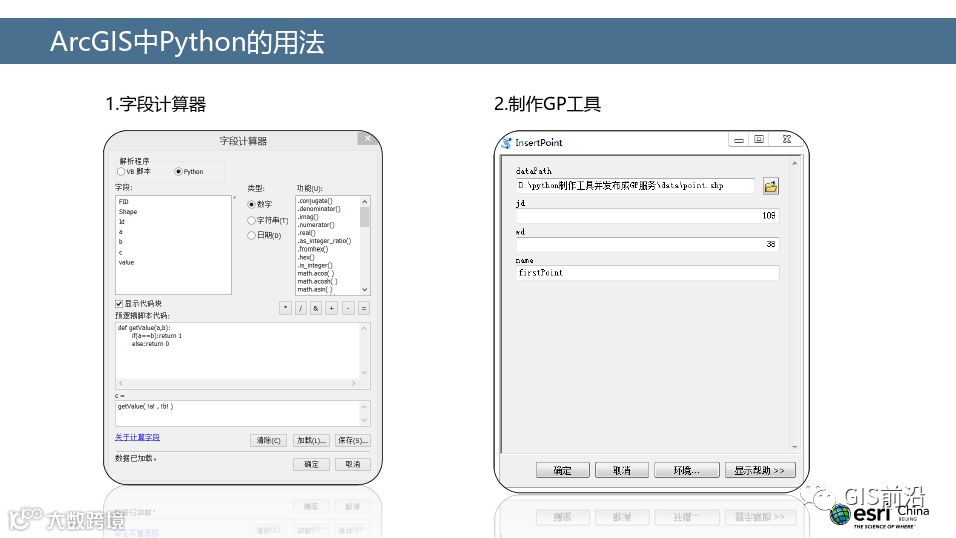Click up arrow in expression box scrollbar
This screenshot has width=956, height=538.
[x=365, y=406]
